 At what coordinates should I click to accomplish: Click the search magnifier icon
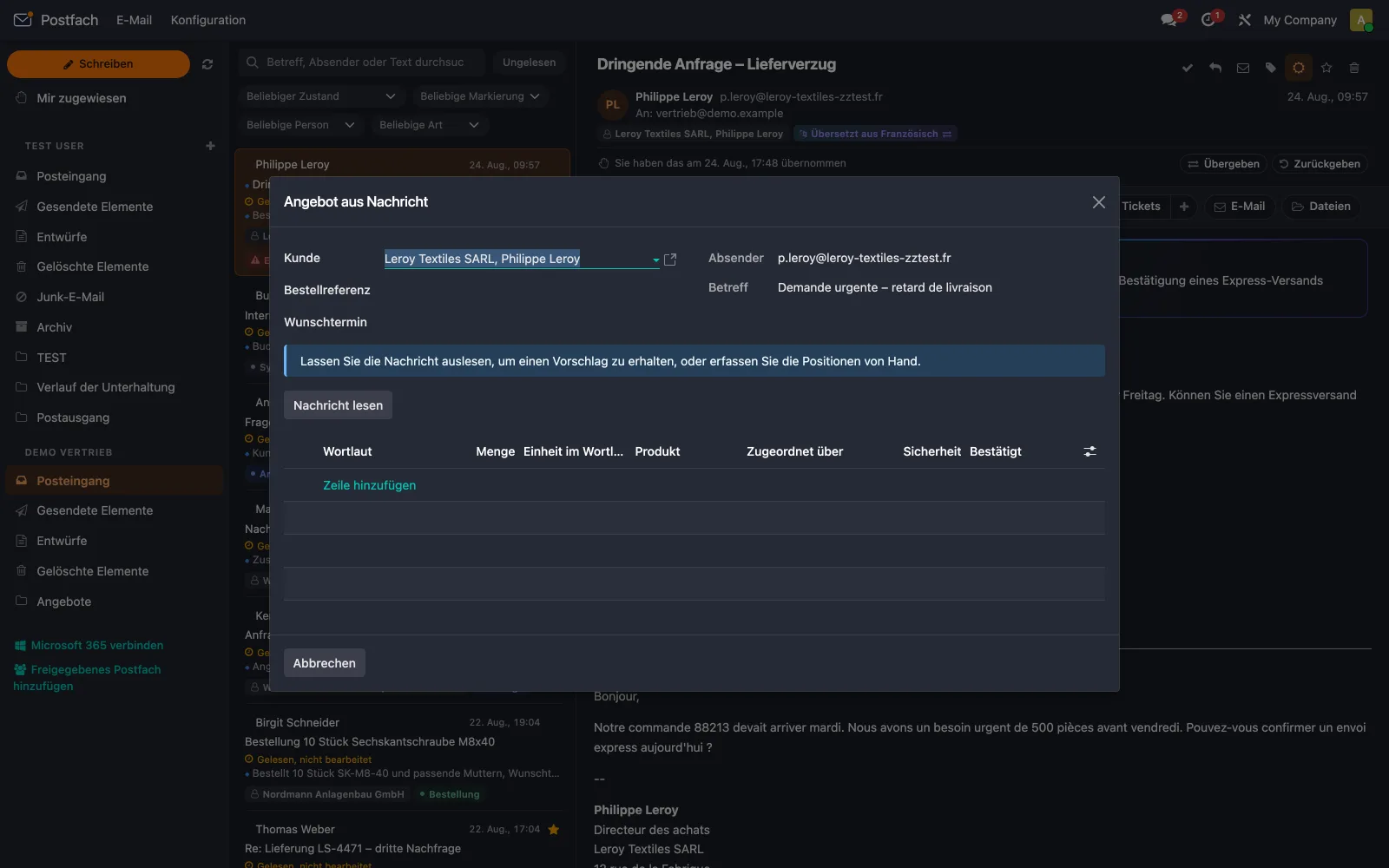click(253, 62)
